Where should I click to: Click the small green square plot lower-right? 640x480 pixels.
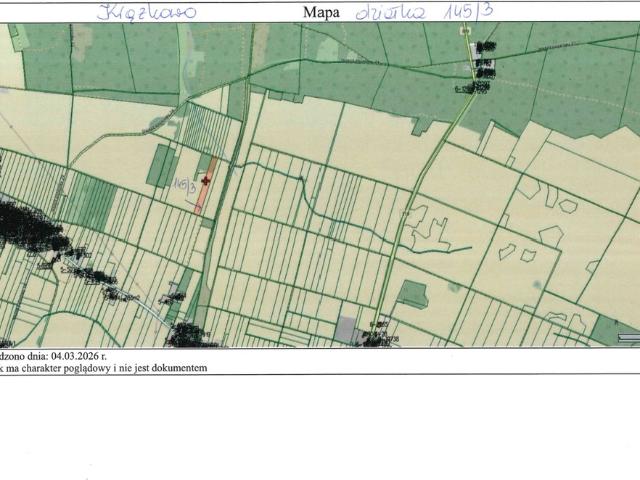point(413,293)
